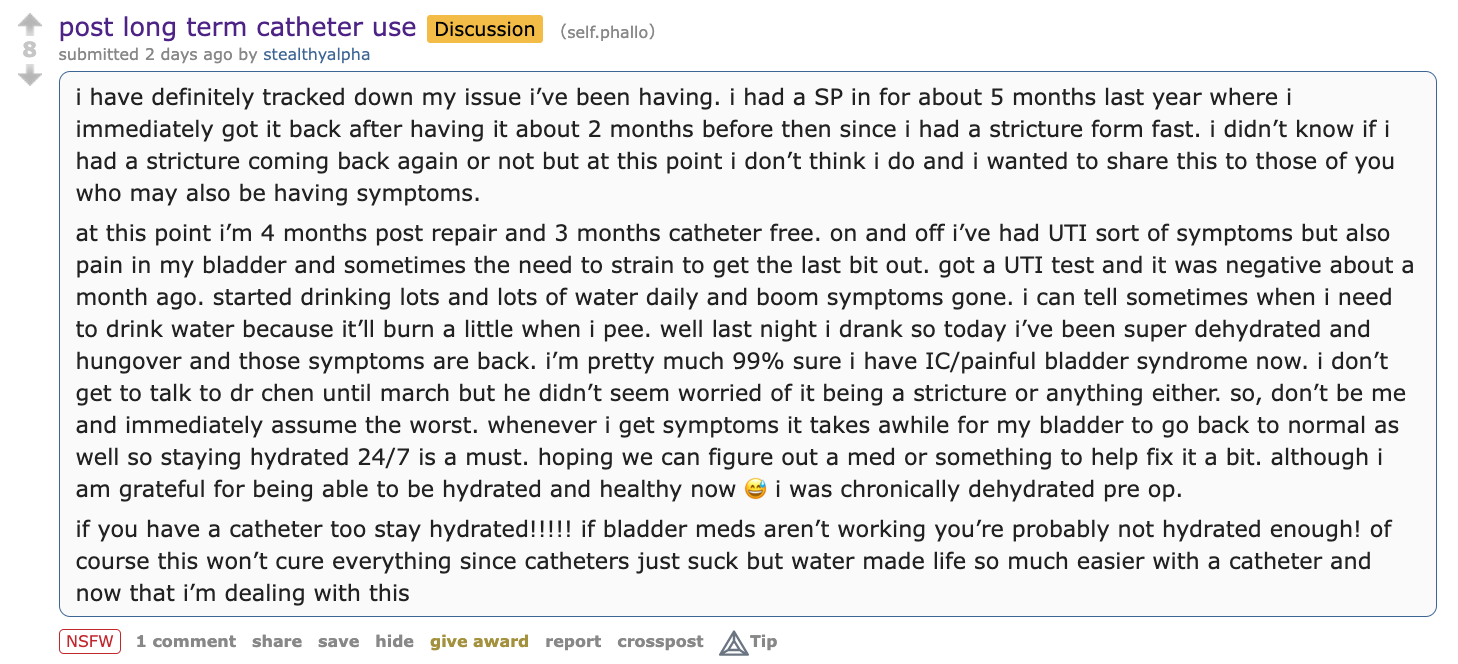This screenshot has width=1458, height=664.
Task: Save this post
Action: pyautogui.click(x=338, y=641)
